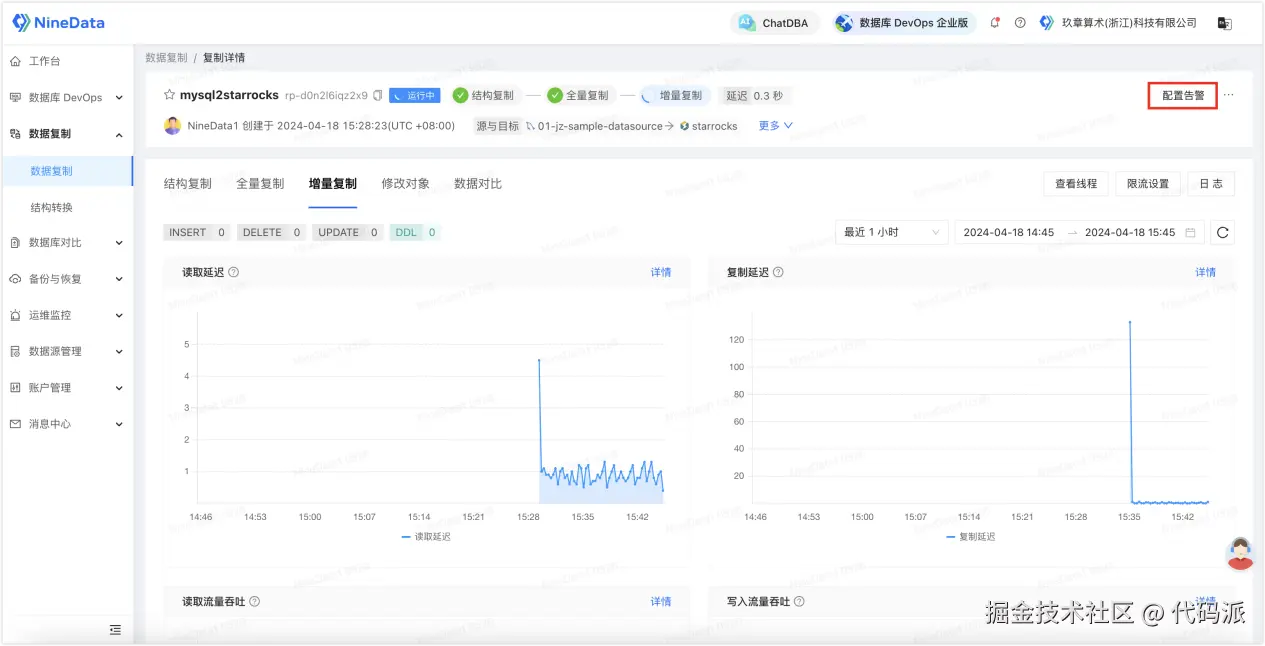Open ChatDBA assistant
This screenshot has height=646, width=1265.
[x=775, y=23]
